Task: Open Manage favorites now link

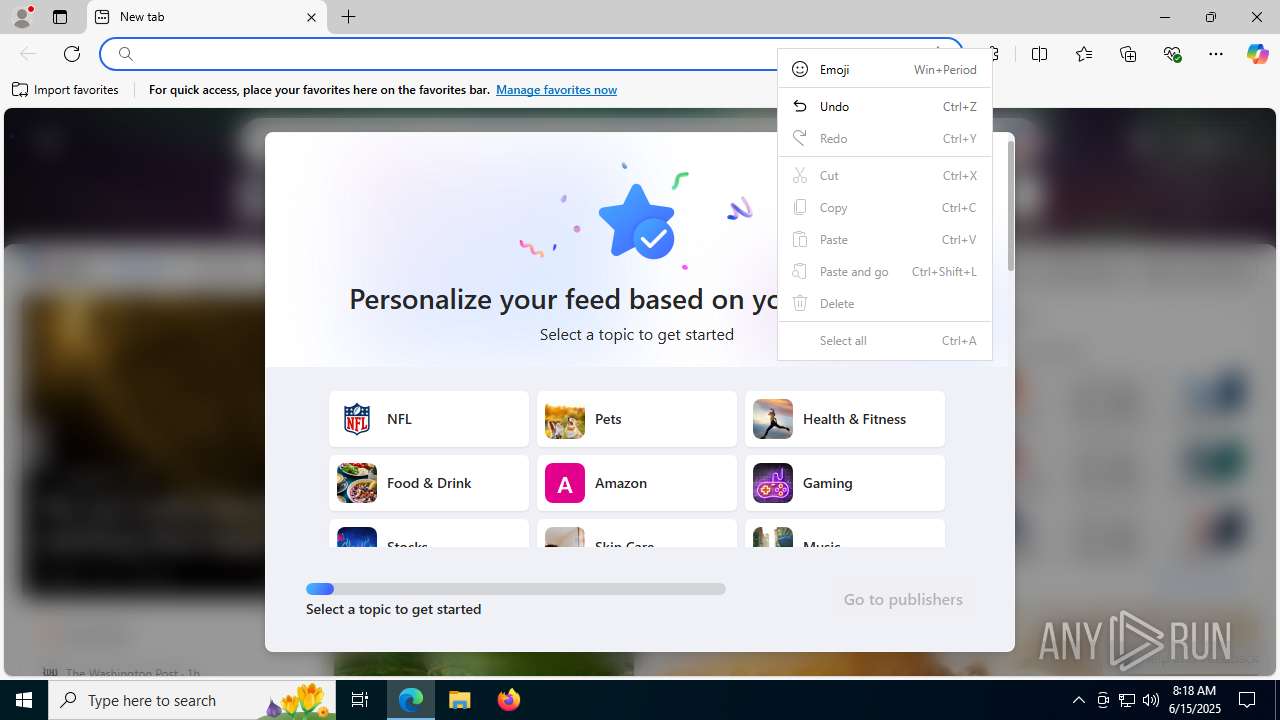Action: 556,90
